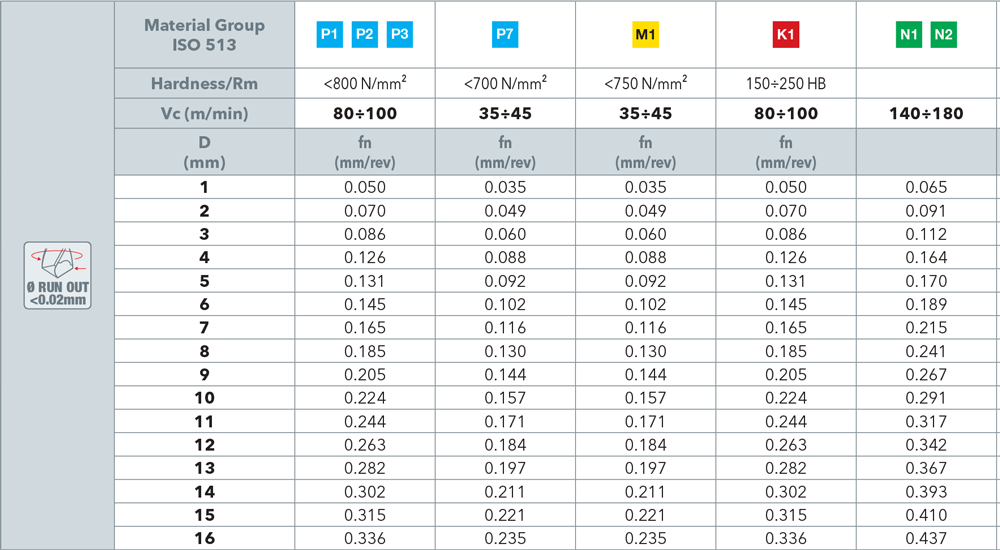Select the blue P2 material badge
The height and width of the screenshot is (550, 1000).
(365, 36)
